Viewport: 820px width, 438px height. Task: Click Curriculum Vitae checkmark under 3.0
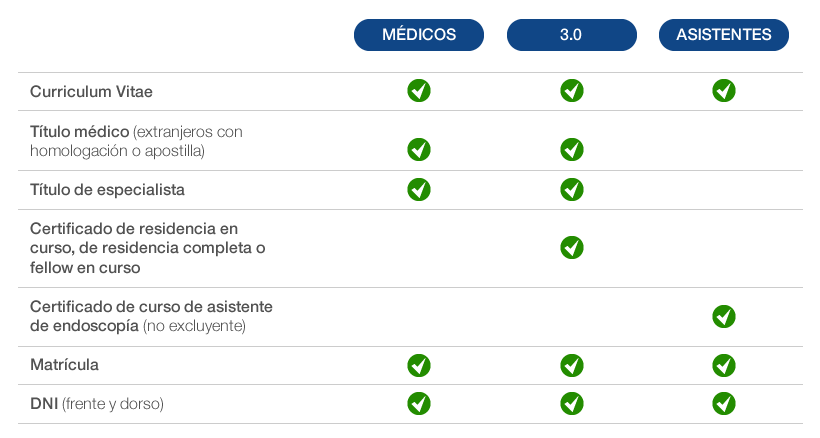tap(572, 91)
